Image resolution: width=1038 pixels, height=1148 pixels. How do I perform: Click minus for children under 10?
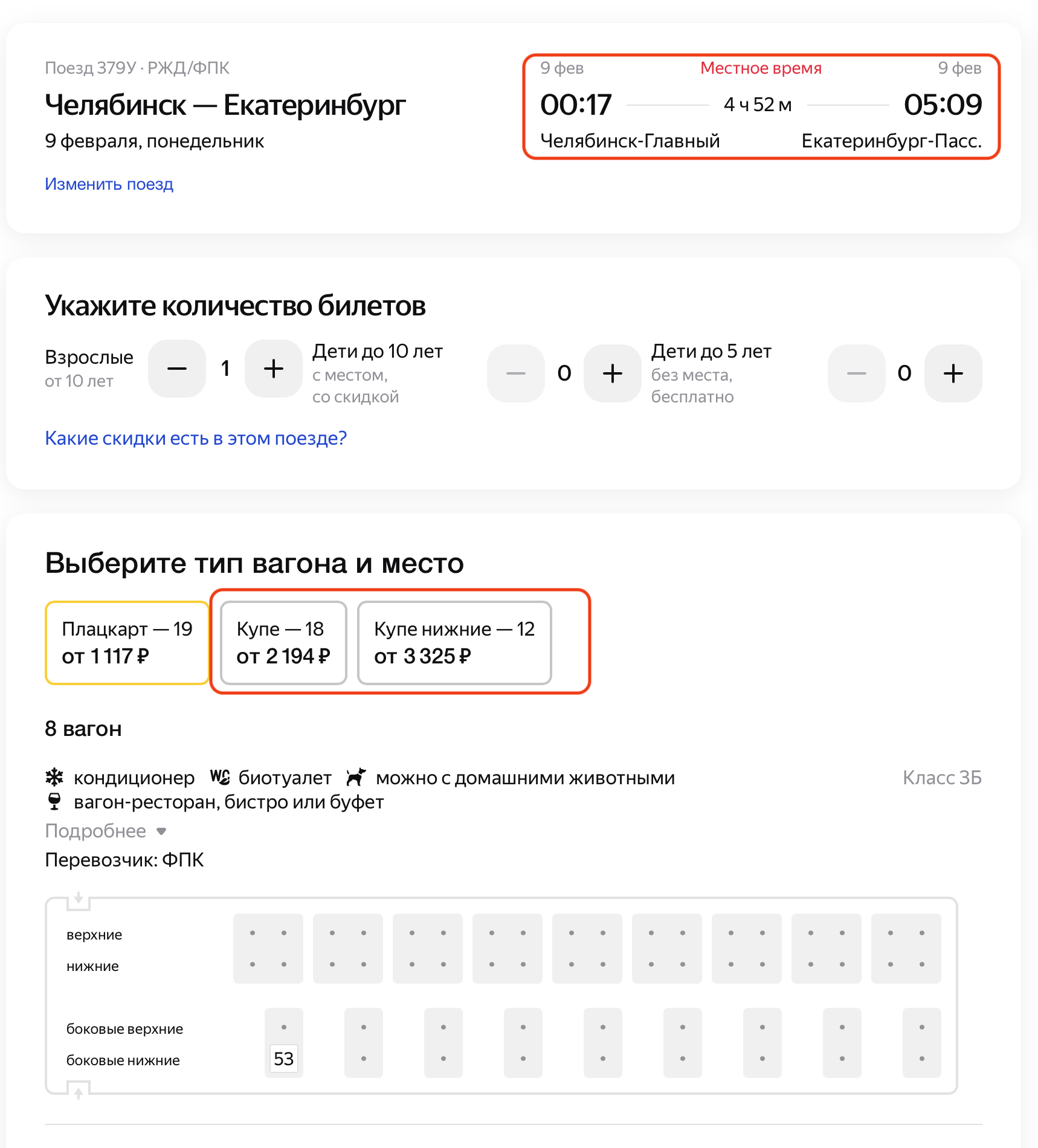pos(516,373)
